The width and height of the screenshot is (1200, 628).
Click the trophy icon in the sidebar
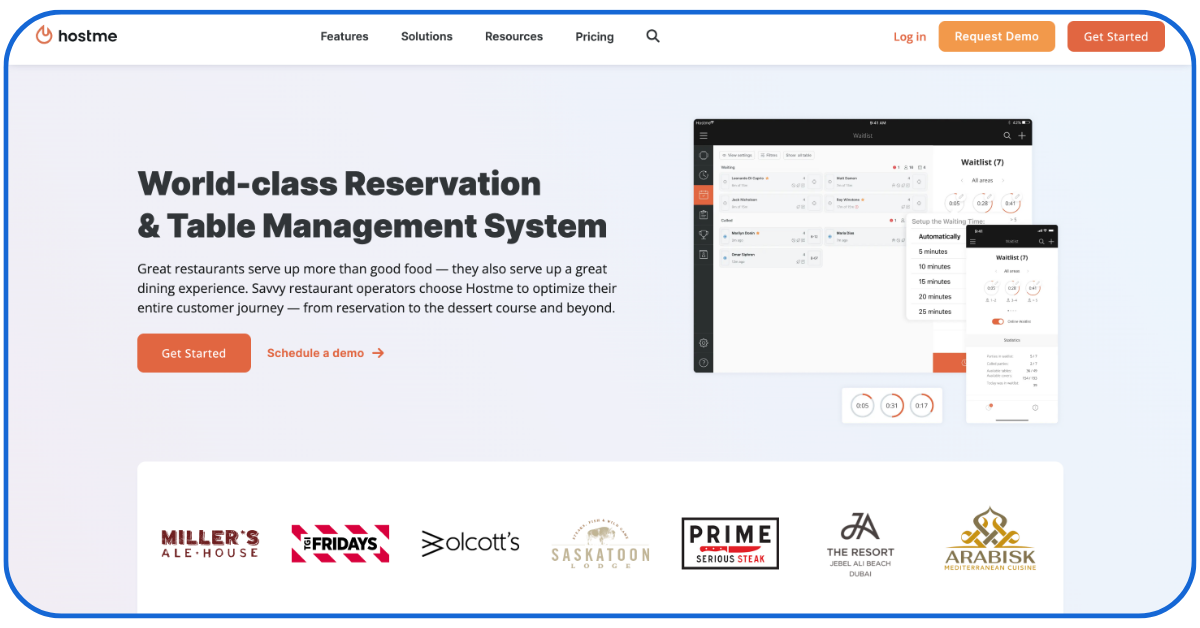(703, 235)
